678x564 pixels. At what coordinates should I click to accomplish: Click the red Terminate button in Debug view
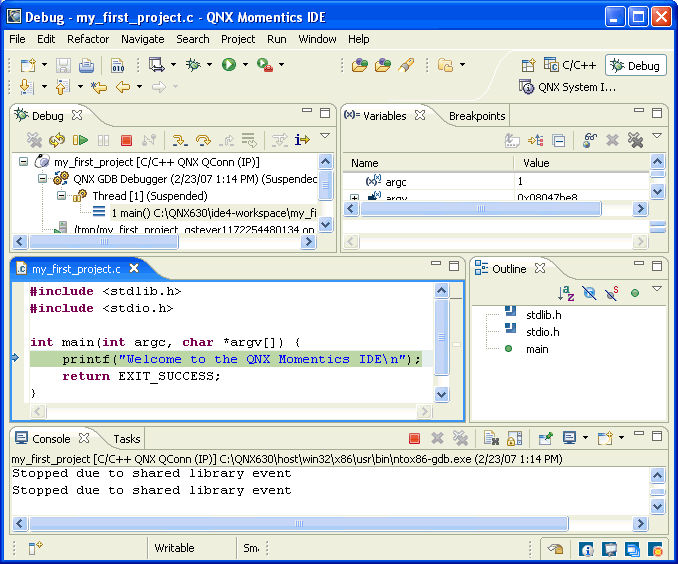pos(126,141)
